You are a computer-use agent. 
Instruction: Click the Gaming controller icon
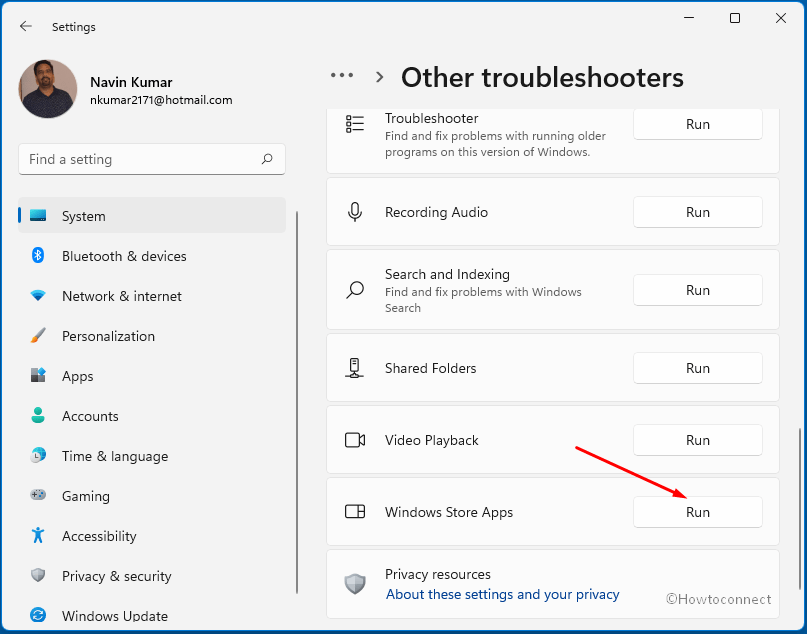pyautogui.click(x=38, y=495)
